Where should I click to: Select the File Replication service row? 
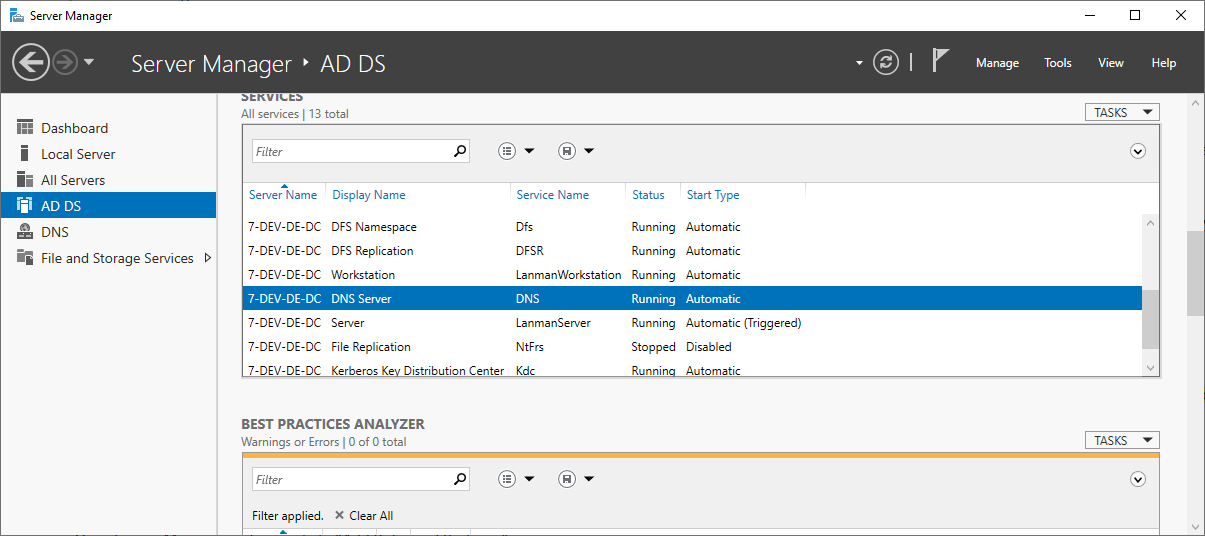click(692, 347)
